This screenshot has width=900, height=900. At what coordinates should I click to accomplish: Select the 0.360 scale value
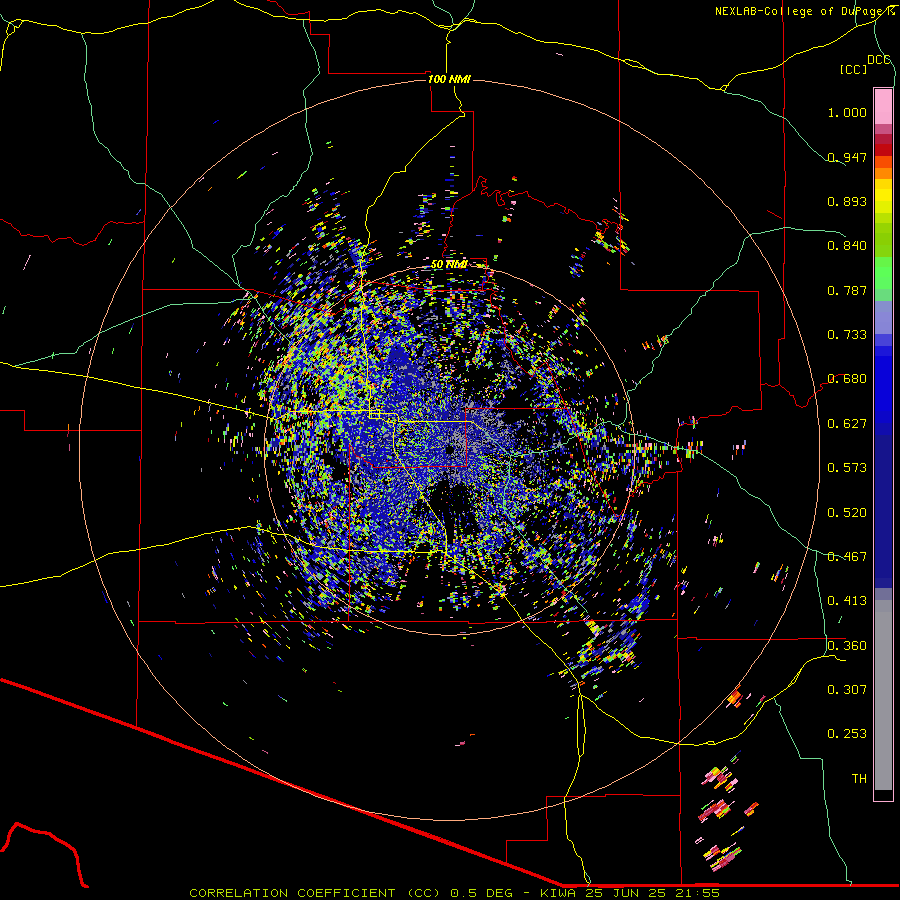coord(847,646)
